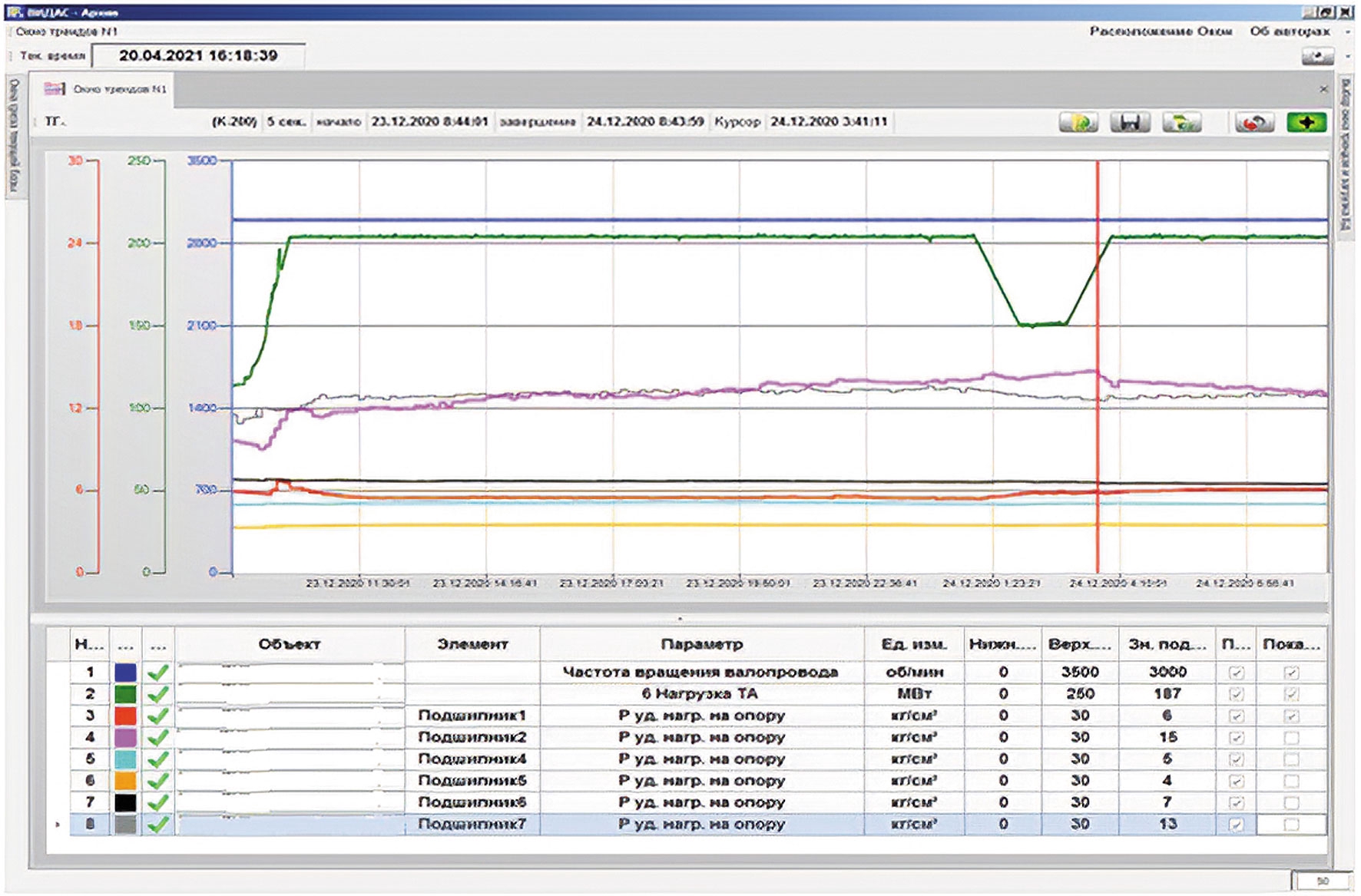Image resolution: width=1361 pixels, height=896 pixels.
Task: Toggle the П... checkbox for Нагрузка ТА
Action: tap(1236, 694)
